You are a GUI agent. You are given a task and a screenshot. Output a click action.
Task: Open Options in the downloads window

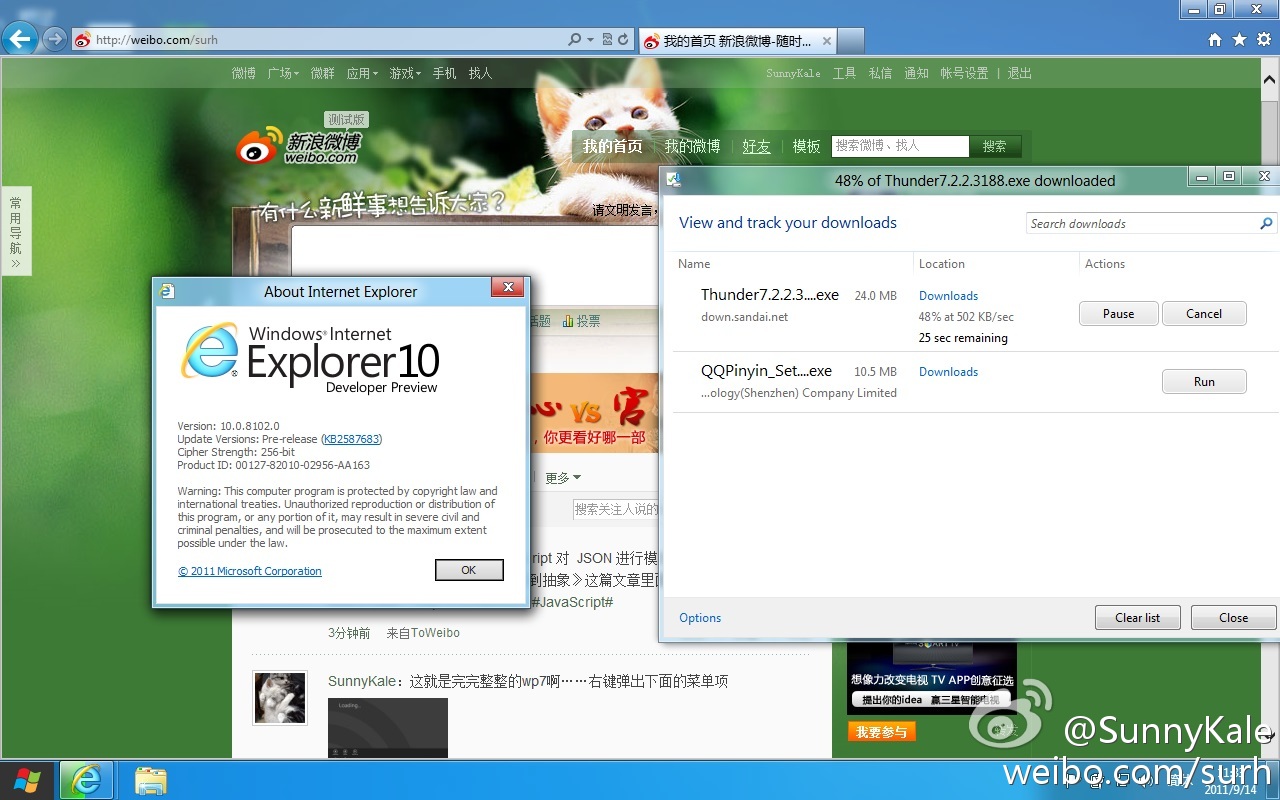point(700,618)
